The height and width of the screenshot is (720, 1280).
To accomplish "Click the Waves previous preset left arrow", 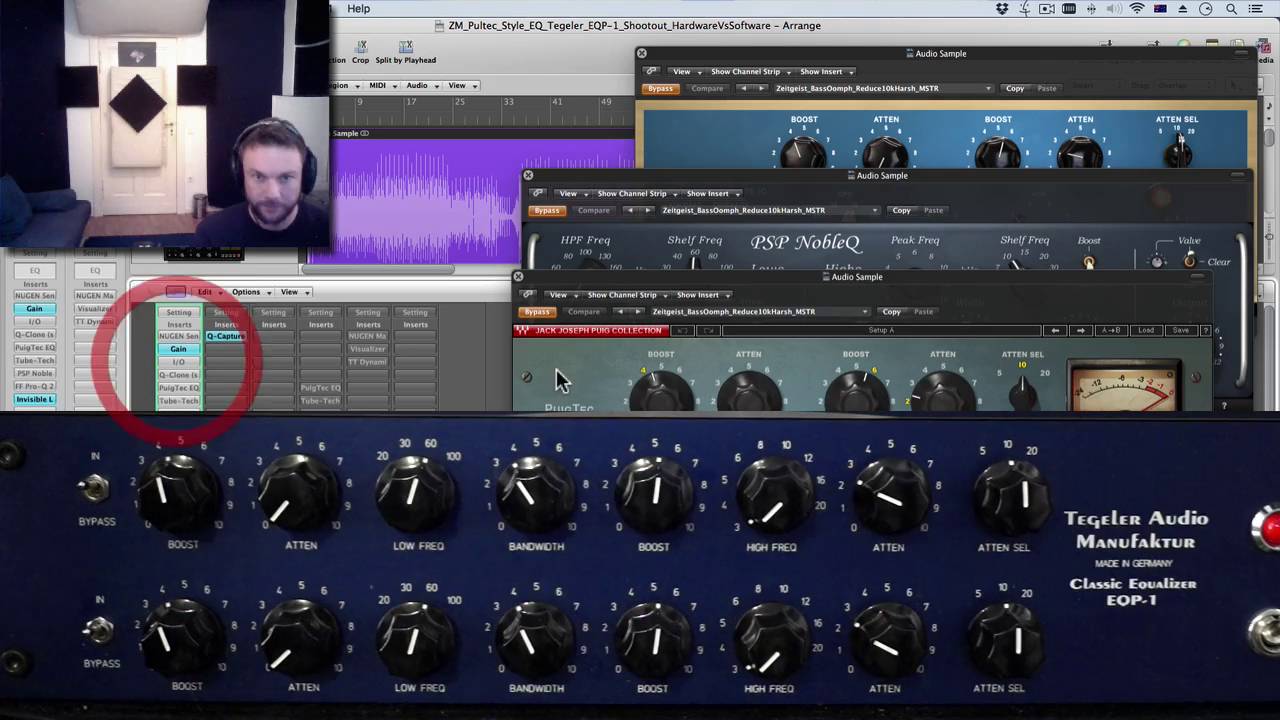I will (x=1055, y=330).
